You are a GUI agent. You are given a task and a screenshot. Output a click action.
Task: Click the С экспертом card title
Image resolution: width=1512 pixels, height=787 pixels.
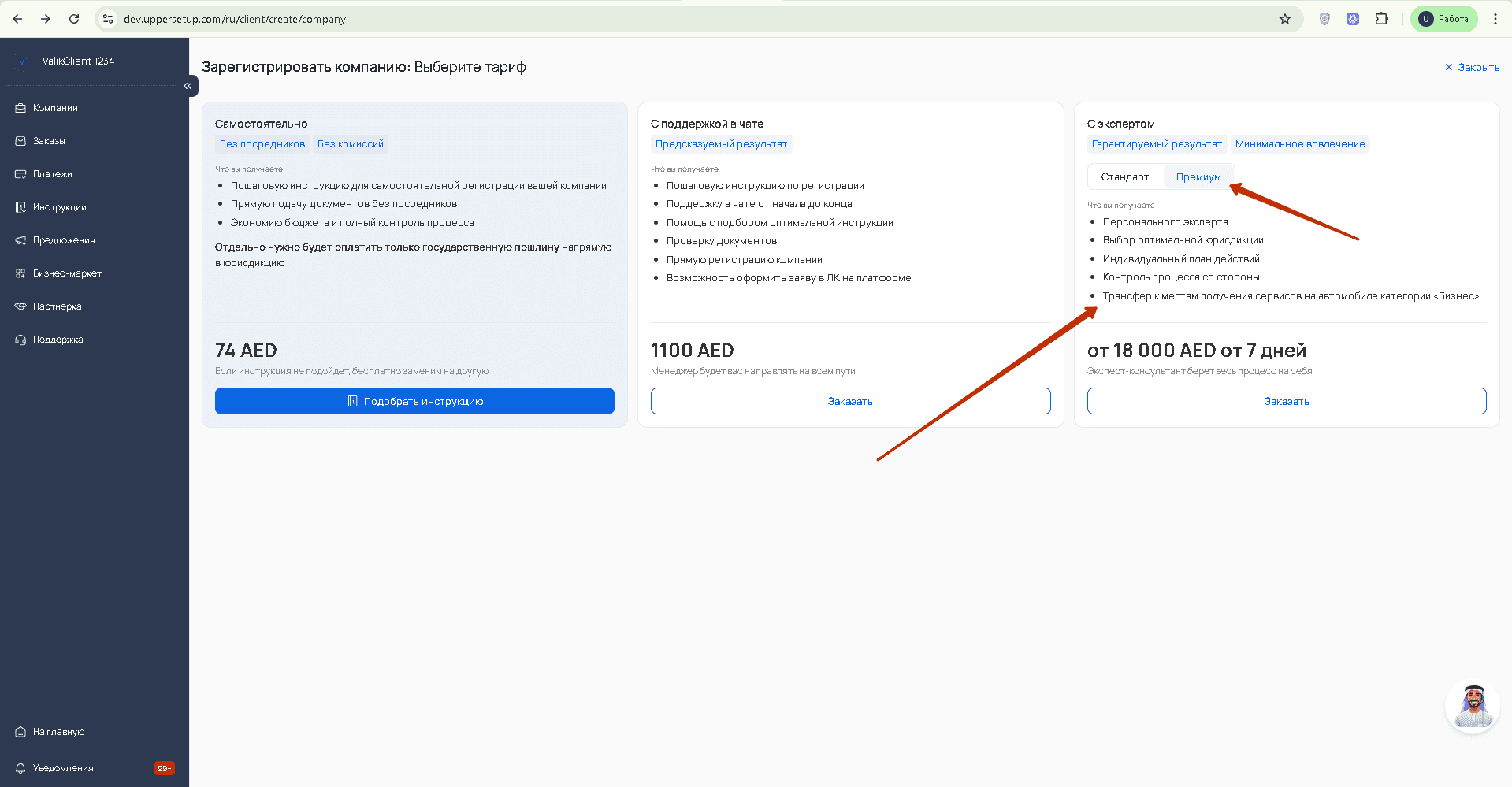(x=1120, y=124)
